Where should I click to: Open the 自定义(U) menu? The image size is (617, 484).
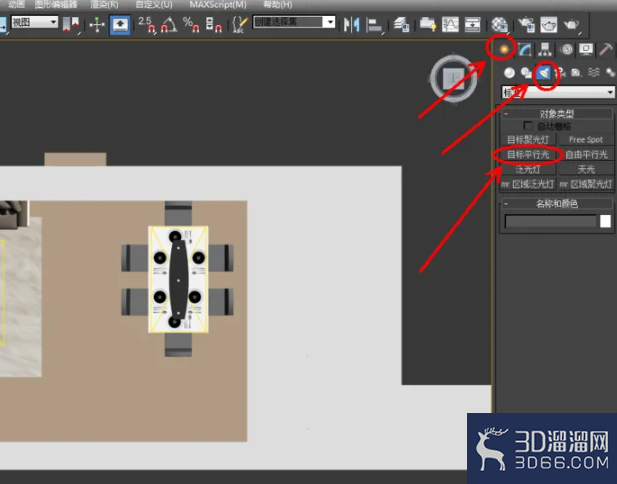pyautogui.click(x=154, y=5)
